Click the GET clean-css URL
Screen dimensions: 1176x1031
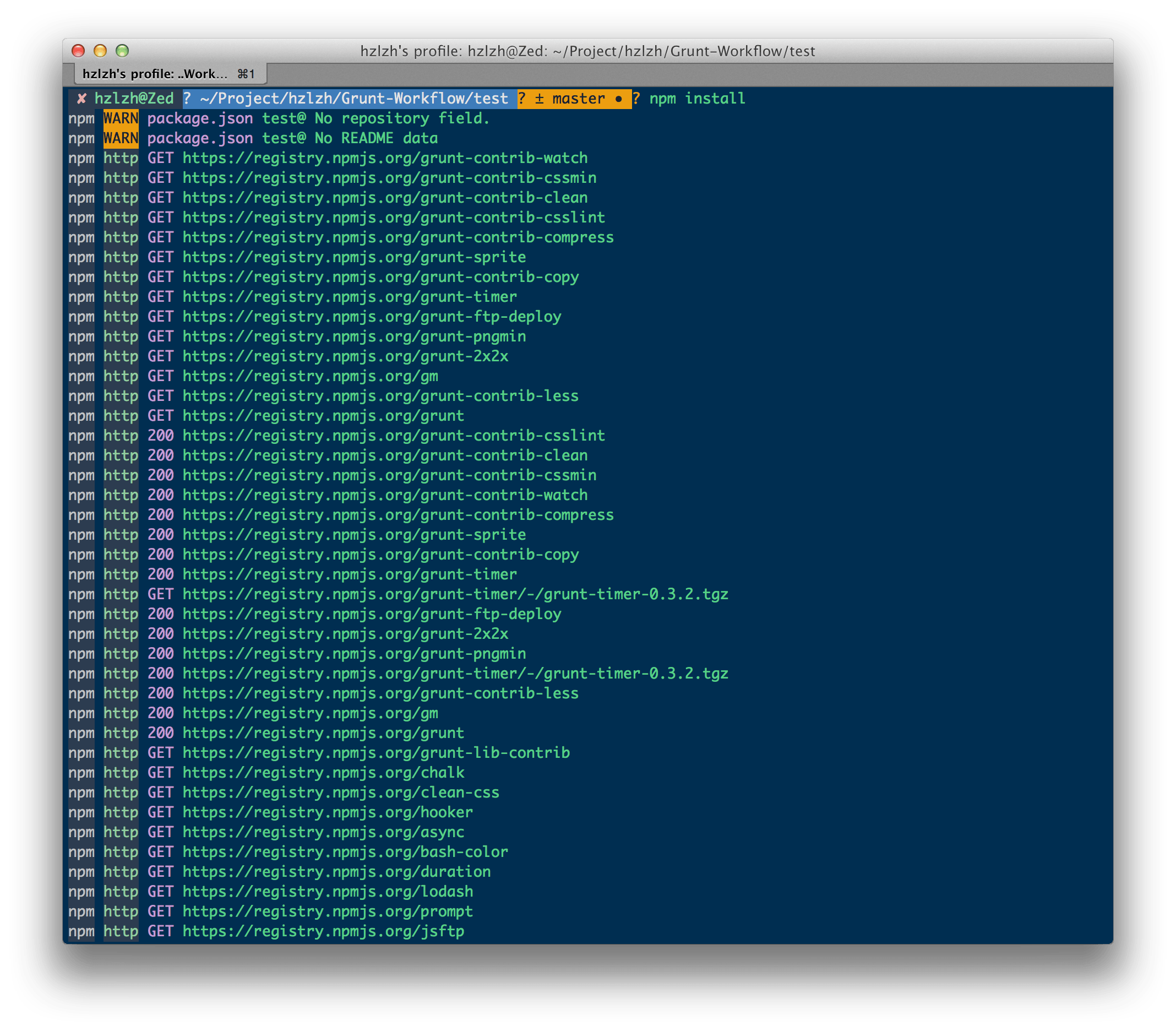coord(341,793)
